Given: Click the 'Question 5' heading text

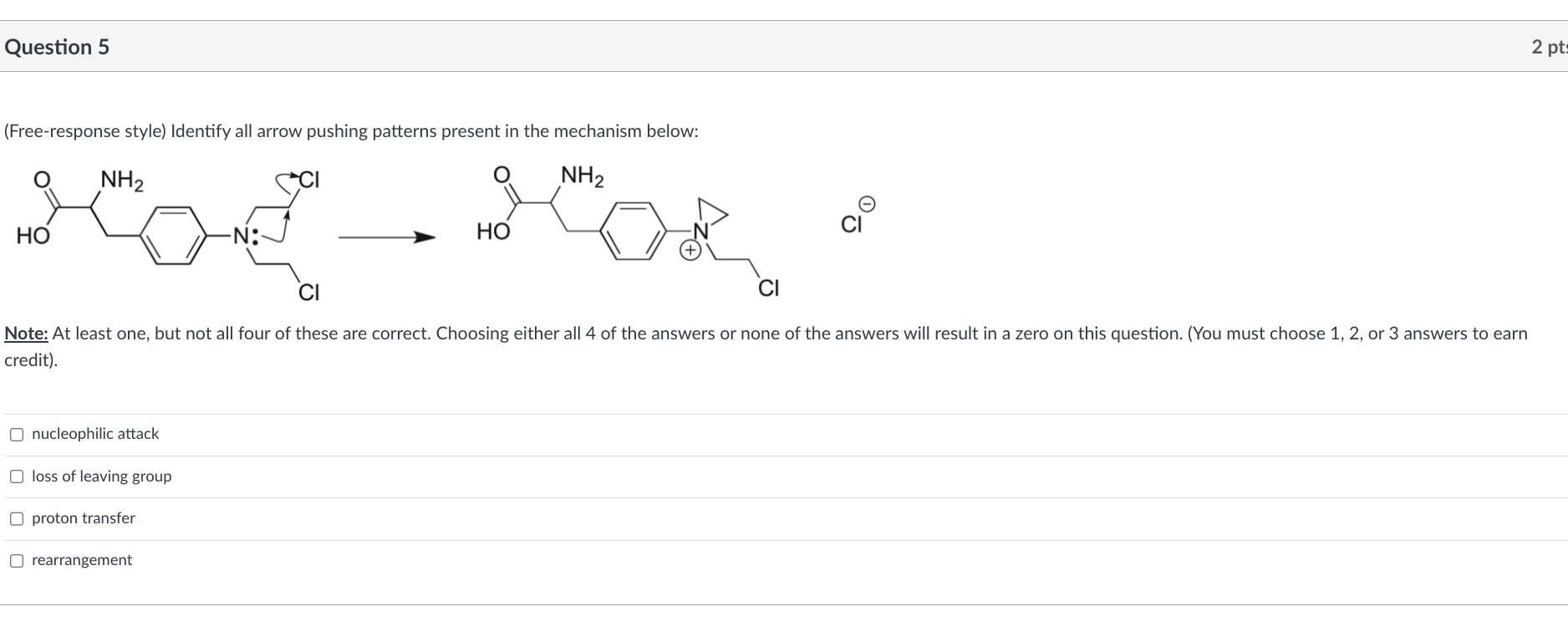Looking at the screenshot, I should click(x=57, y=47).
